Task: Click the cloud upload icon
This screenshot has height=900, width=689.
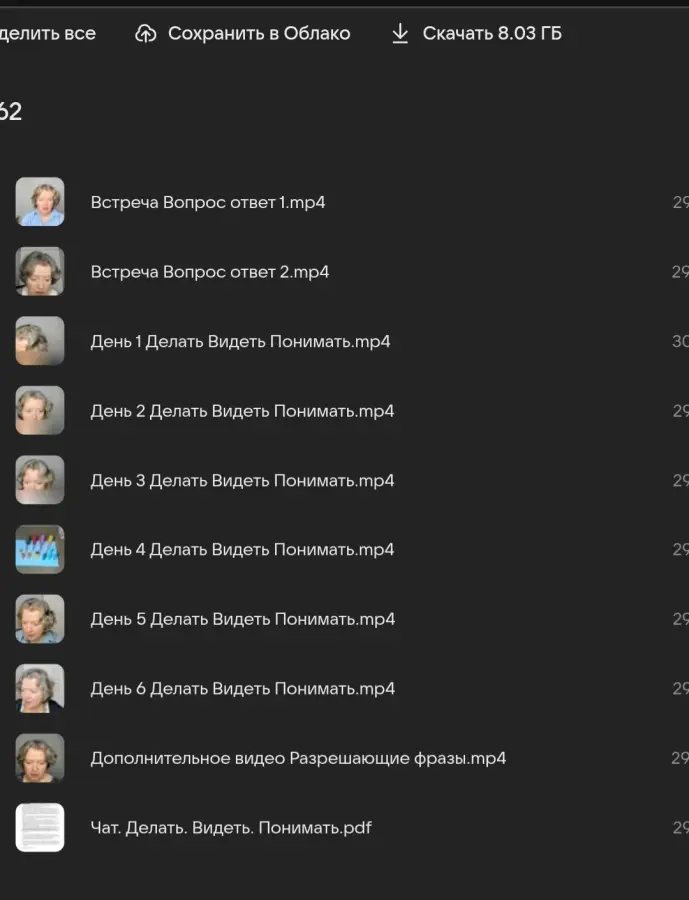Action: pos(145,34)
